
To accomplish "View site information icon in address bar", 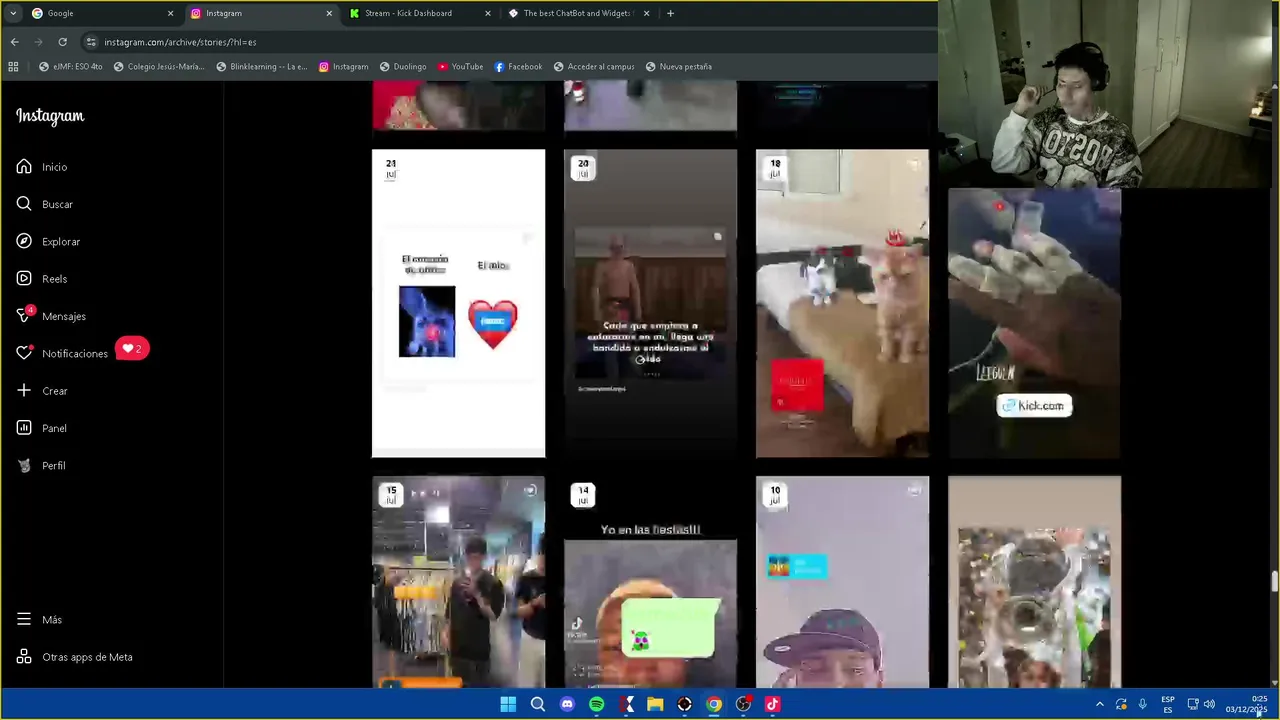I will [x=91, y=42].
